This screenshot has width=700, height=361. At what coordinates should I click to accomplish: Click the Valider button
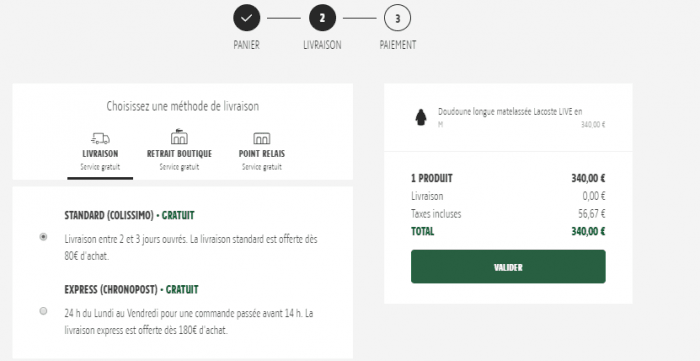coord(508,266)
